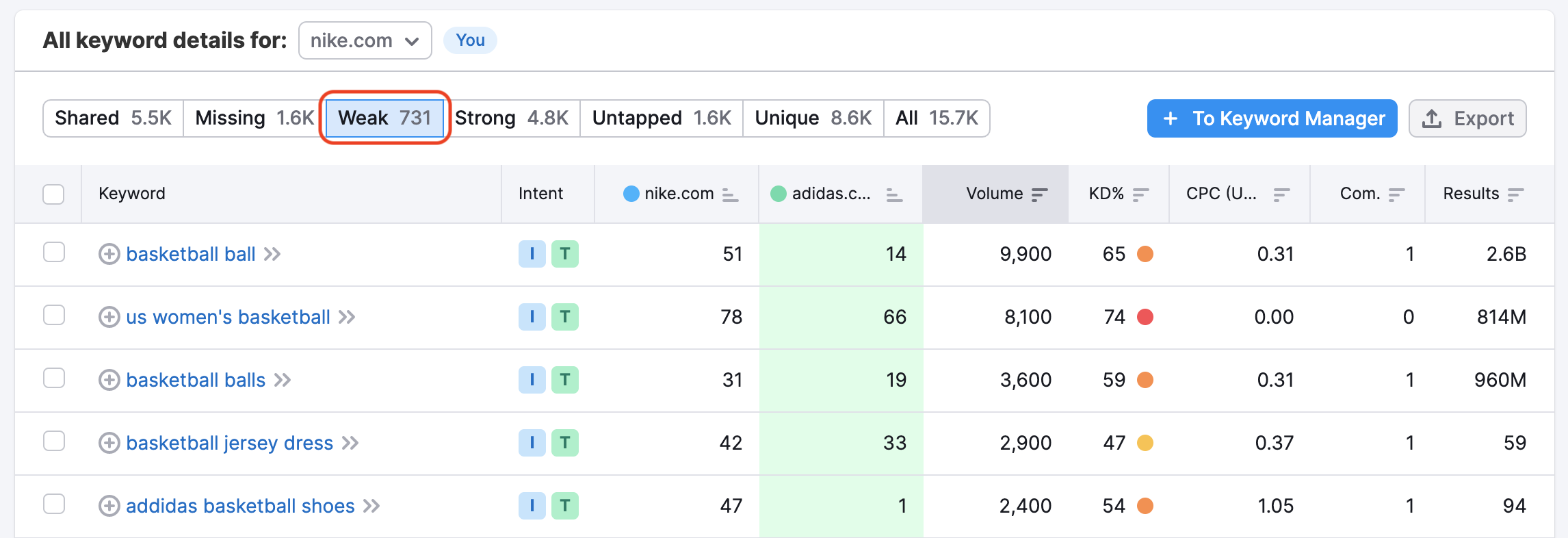1568x538 pixels.
Task: Click Informational intent badge for us women's basketball
Action: 532,317
